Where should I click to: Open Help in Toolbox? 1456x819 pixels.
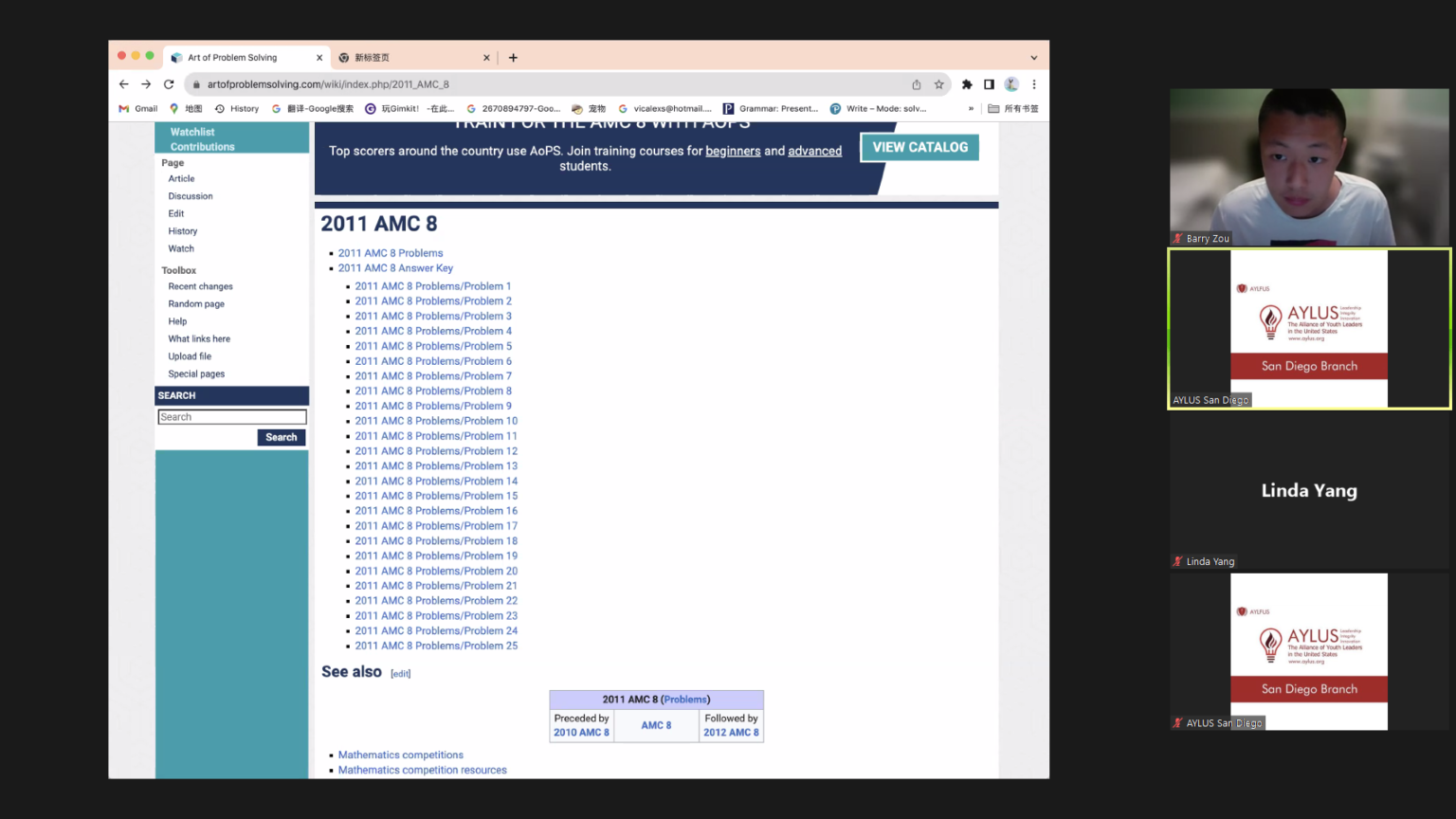(177, 321)
